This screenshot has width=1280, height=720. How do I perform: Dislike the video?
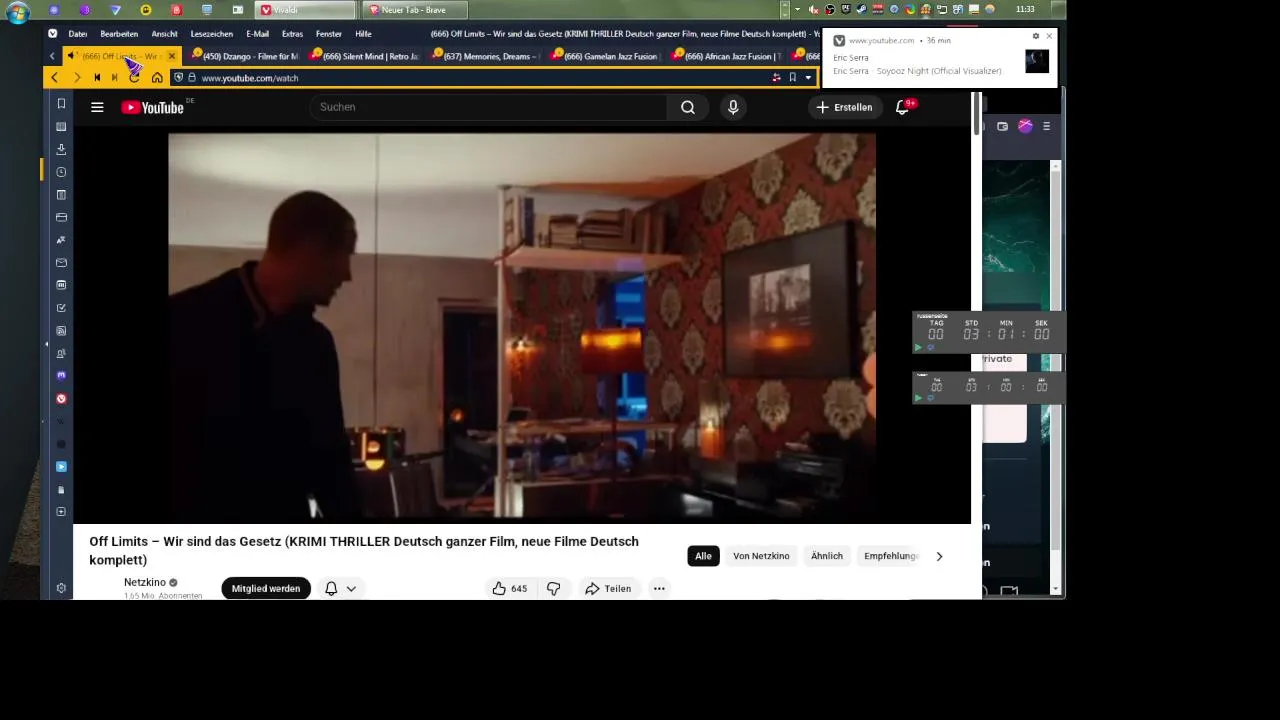(x=553, y=589)
